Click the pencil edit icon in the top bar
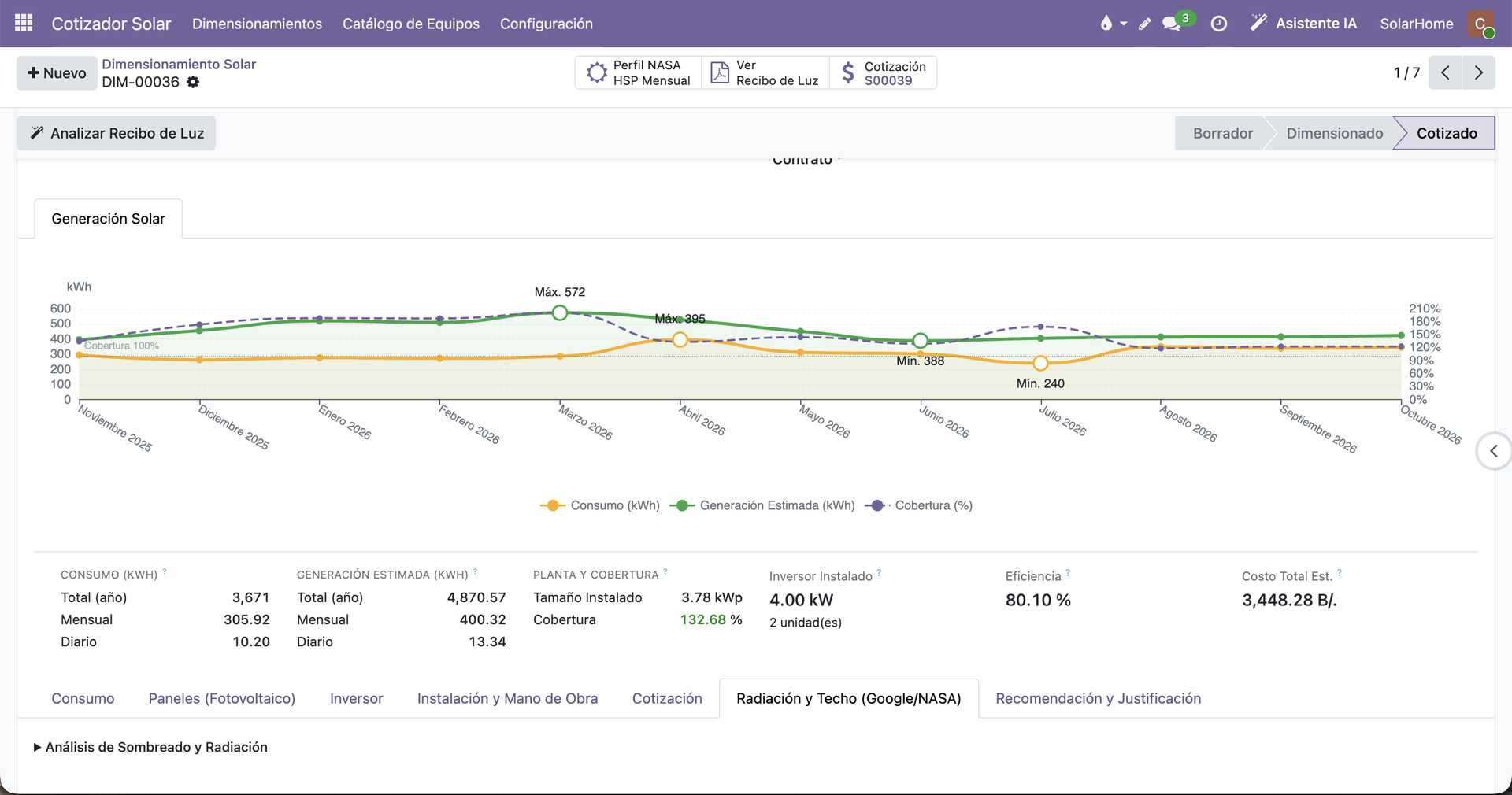The width and height of the screenshot is (1512, 795). 1145,24
